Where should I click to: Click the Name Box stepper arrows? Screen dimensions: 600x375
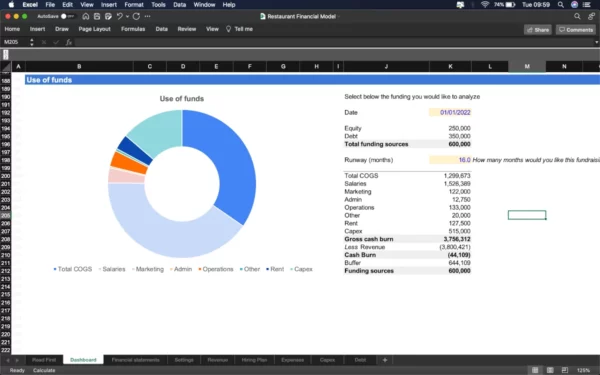32,42
